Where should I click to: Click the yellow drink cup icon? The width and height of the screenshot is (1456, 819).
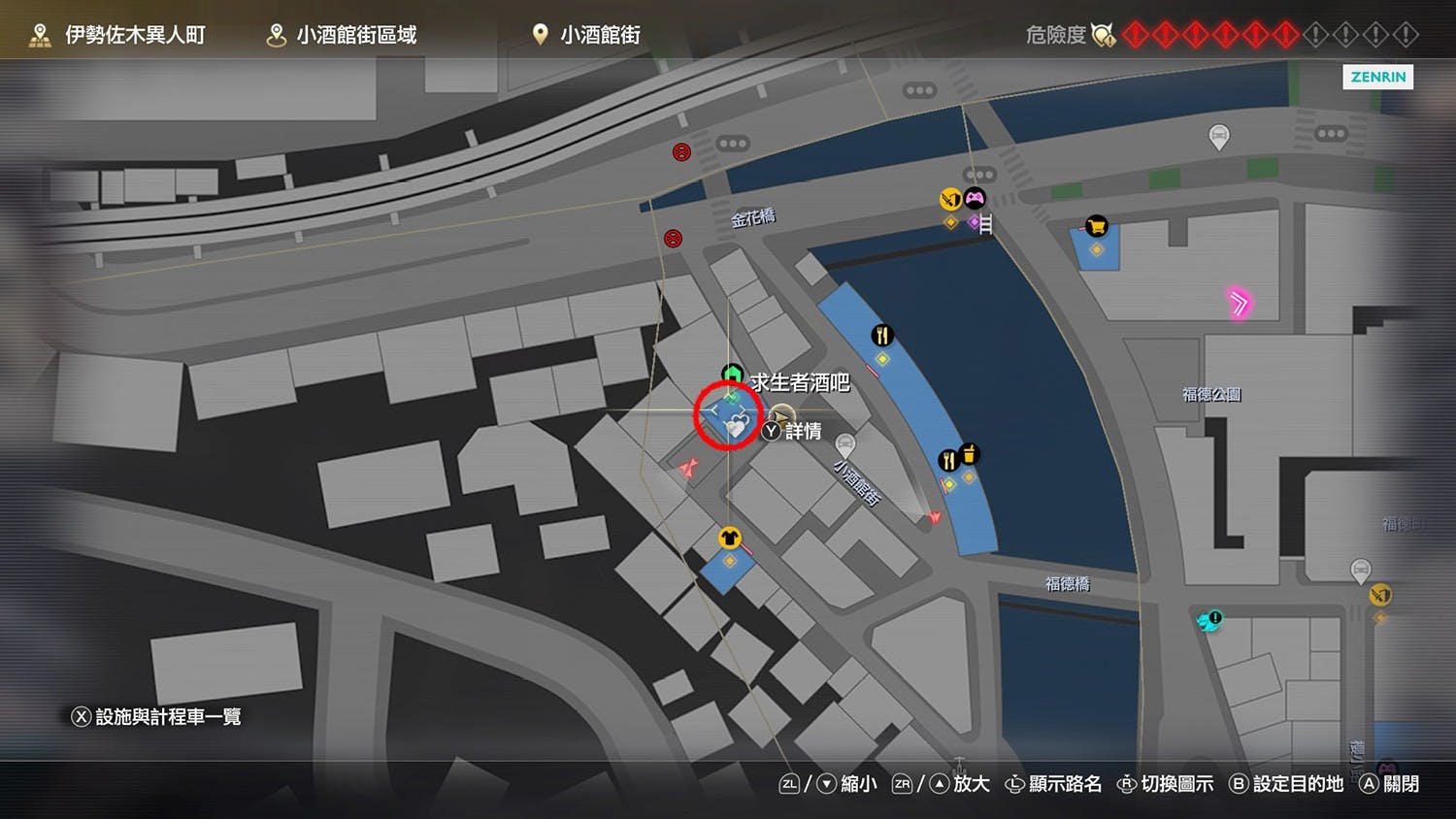pyautogui.click(x=969, y=453)
